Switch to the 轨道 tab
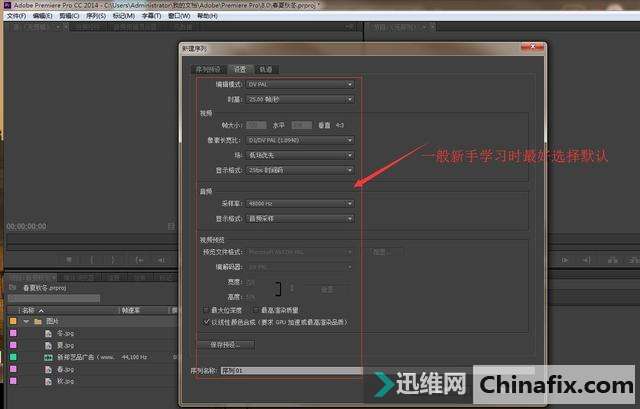Image resolution: width=640 pixels, height=409 pixels. (x=265, y=69)
